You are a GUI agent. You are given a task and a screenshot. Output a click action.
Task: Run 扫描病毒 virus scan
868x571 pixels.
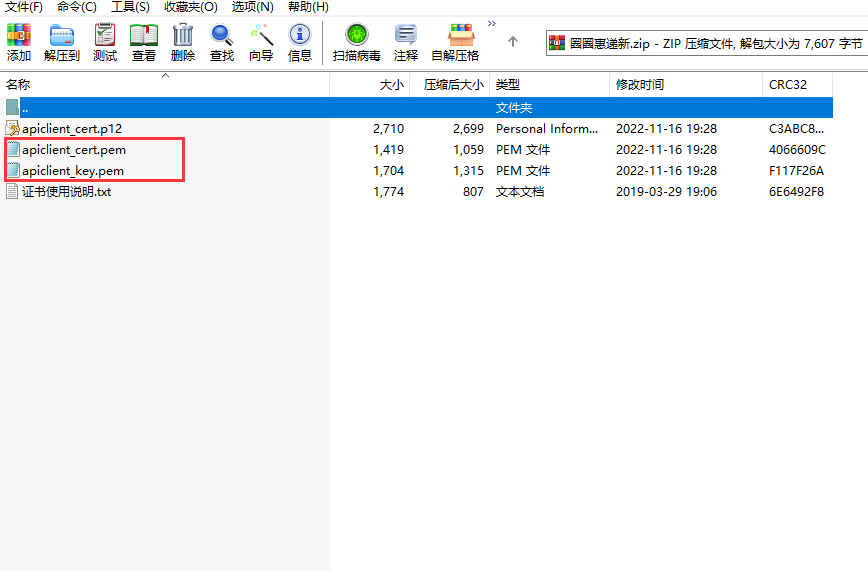click(x=357, y=42)
